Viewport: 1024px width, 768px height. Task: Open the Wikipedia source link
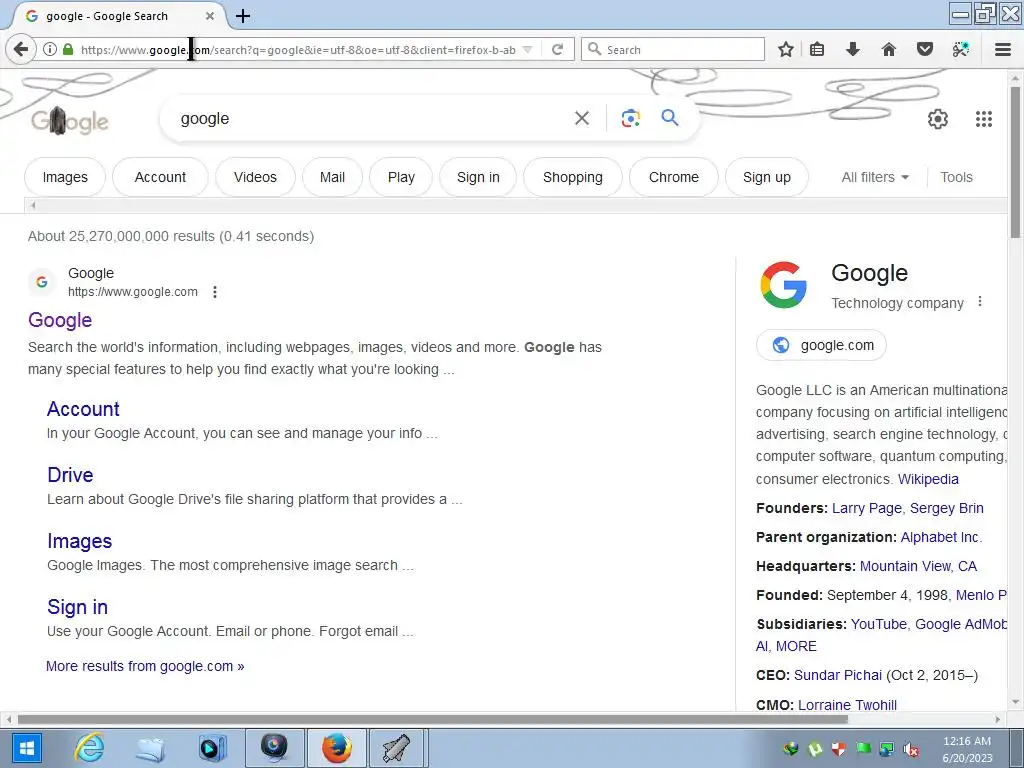pyautogui.click(x=928, y=479)
